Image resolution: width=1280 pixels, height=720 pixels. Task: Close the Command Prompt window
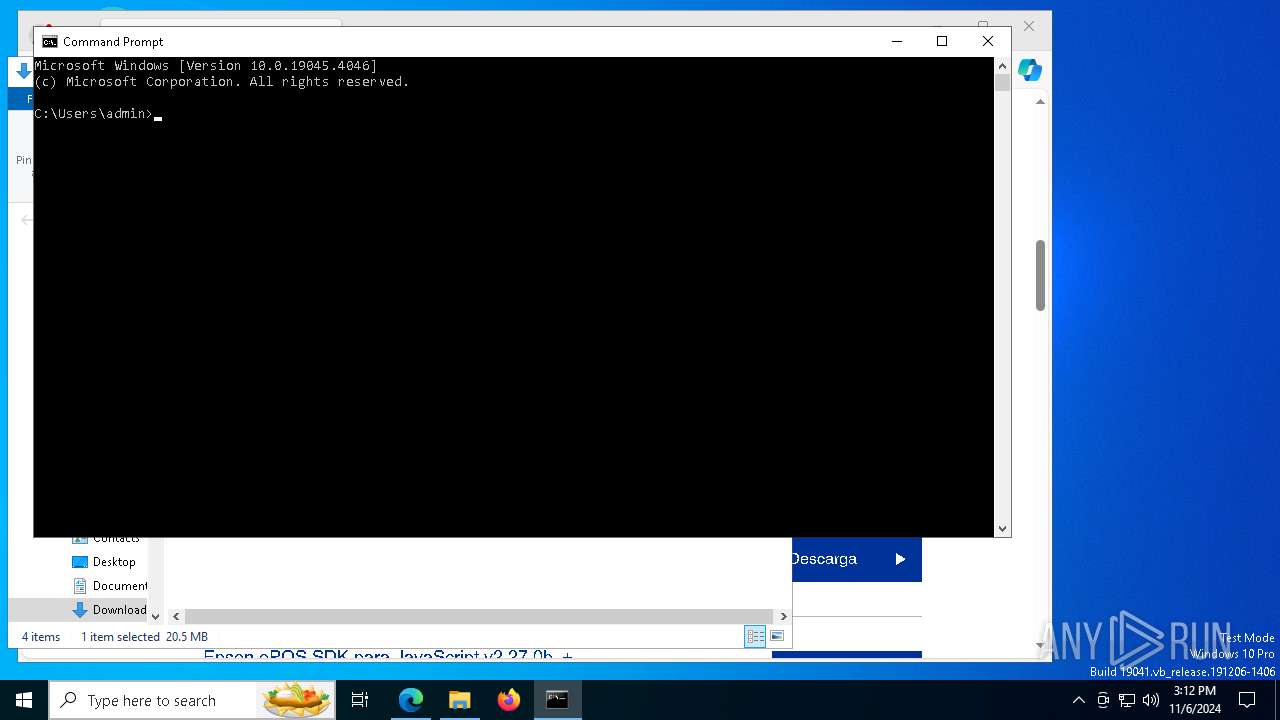[x=988, y=41]
